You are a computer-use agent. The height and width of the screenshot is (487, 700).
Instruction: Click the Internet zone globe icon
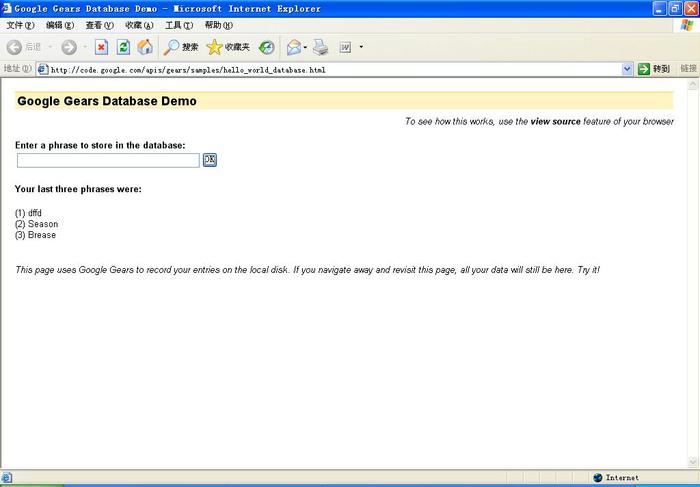[x=598, y=478]
